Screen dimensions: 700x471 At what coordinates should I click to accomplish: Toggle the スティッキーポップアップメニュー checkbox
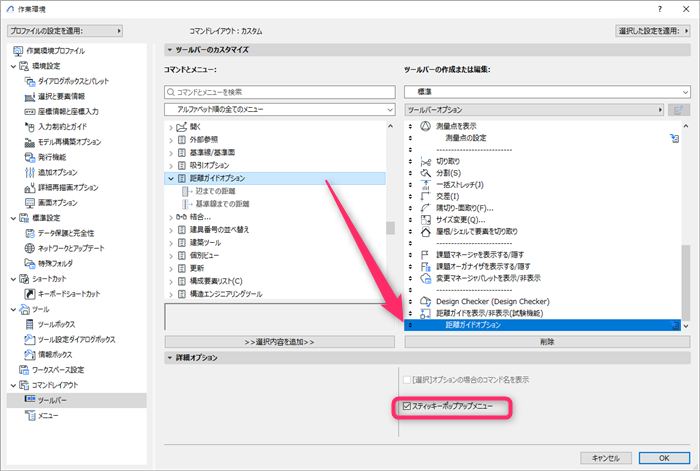tap(407, 406)
